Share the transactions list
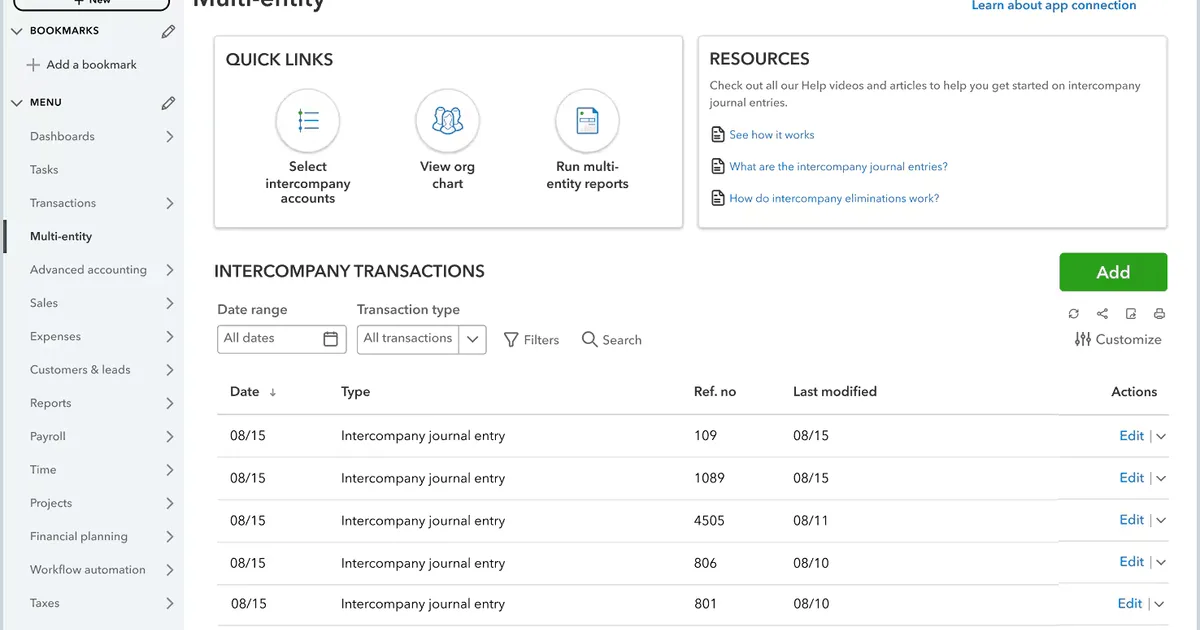 [1101, 313]
